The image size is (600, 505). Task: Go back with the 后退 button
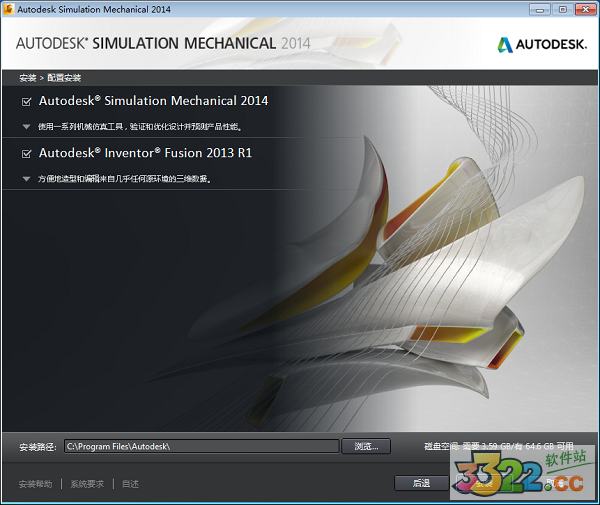421,483
